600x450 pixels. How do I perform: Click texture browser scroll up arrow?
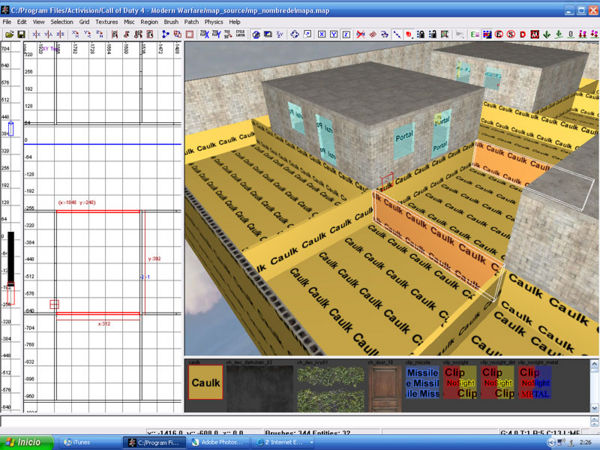[594, 364]
